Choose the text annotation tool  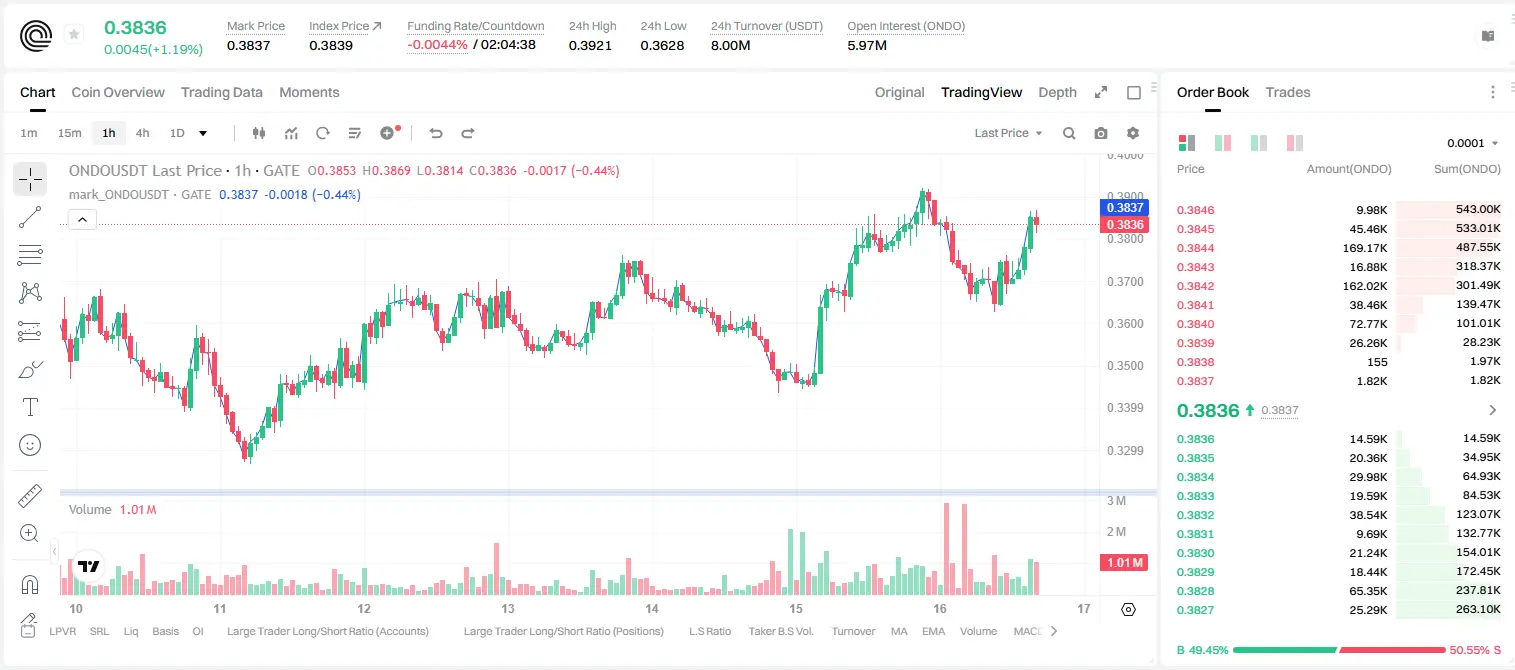click(x=30, y=407)
